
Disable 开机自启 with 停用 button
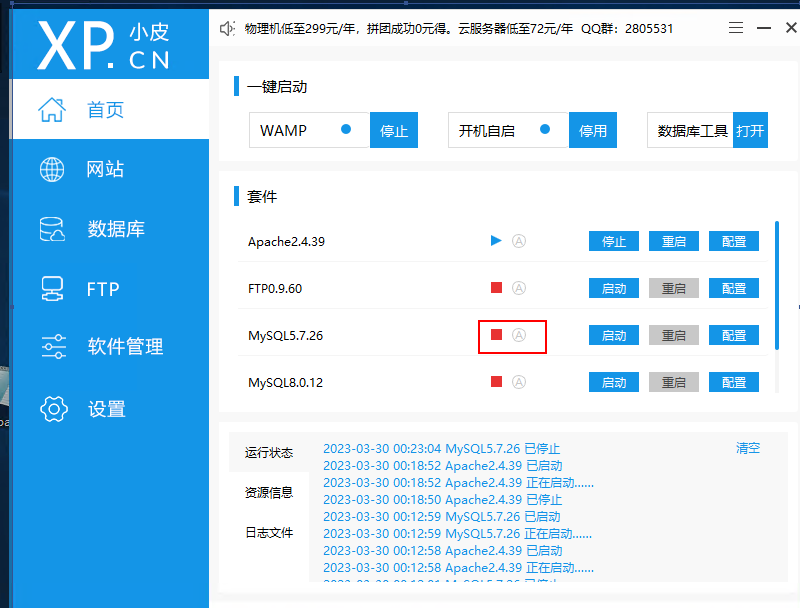point(593,130)
